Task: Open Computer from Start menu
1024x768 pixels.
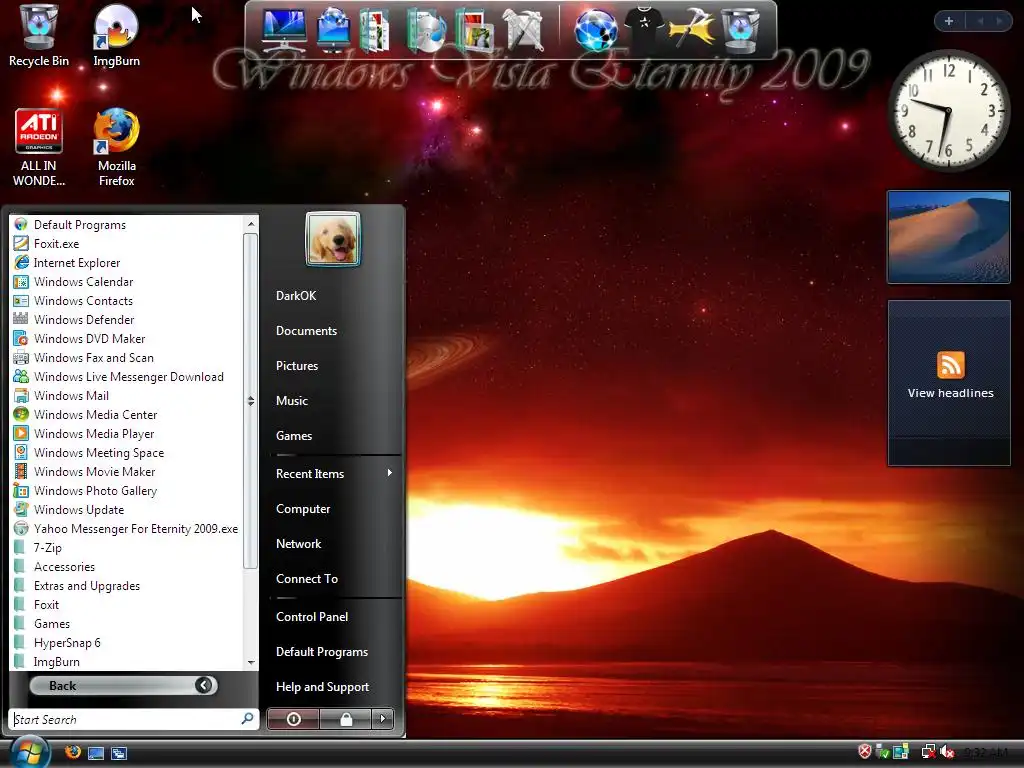Action: pos(302,508)
